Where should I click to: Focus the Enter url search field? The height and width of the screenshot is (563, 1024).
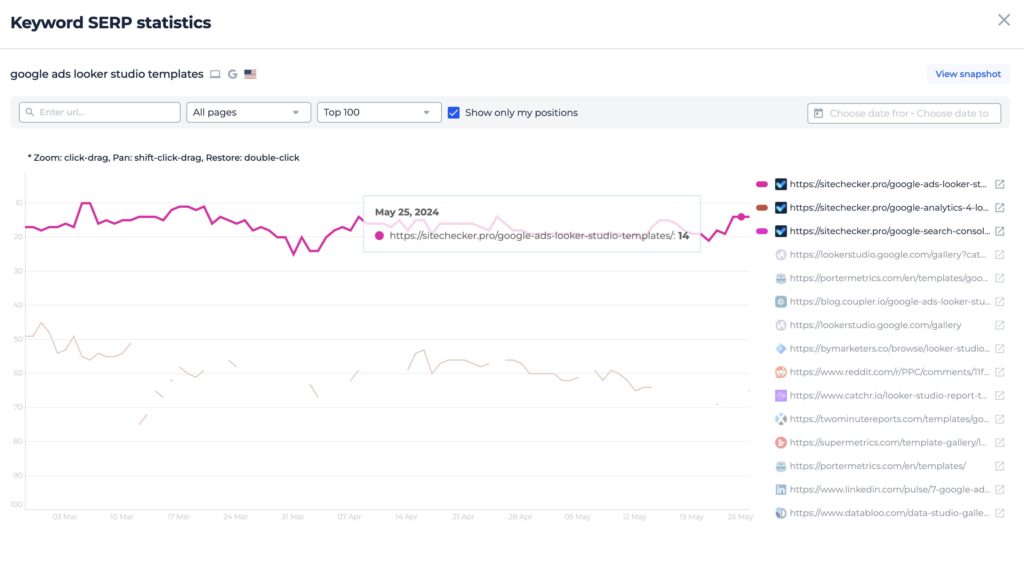[99, 112]
